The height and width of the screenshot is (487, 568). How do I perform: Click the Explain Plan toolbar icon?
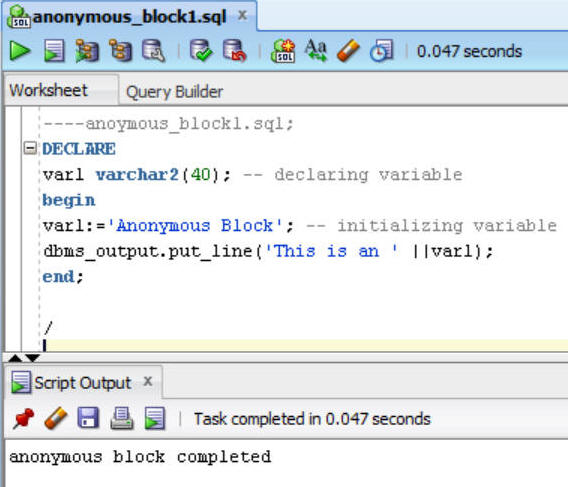87,50
